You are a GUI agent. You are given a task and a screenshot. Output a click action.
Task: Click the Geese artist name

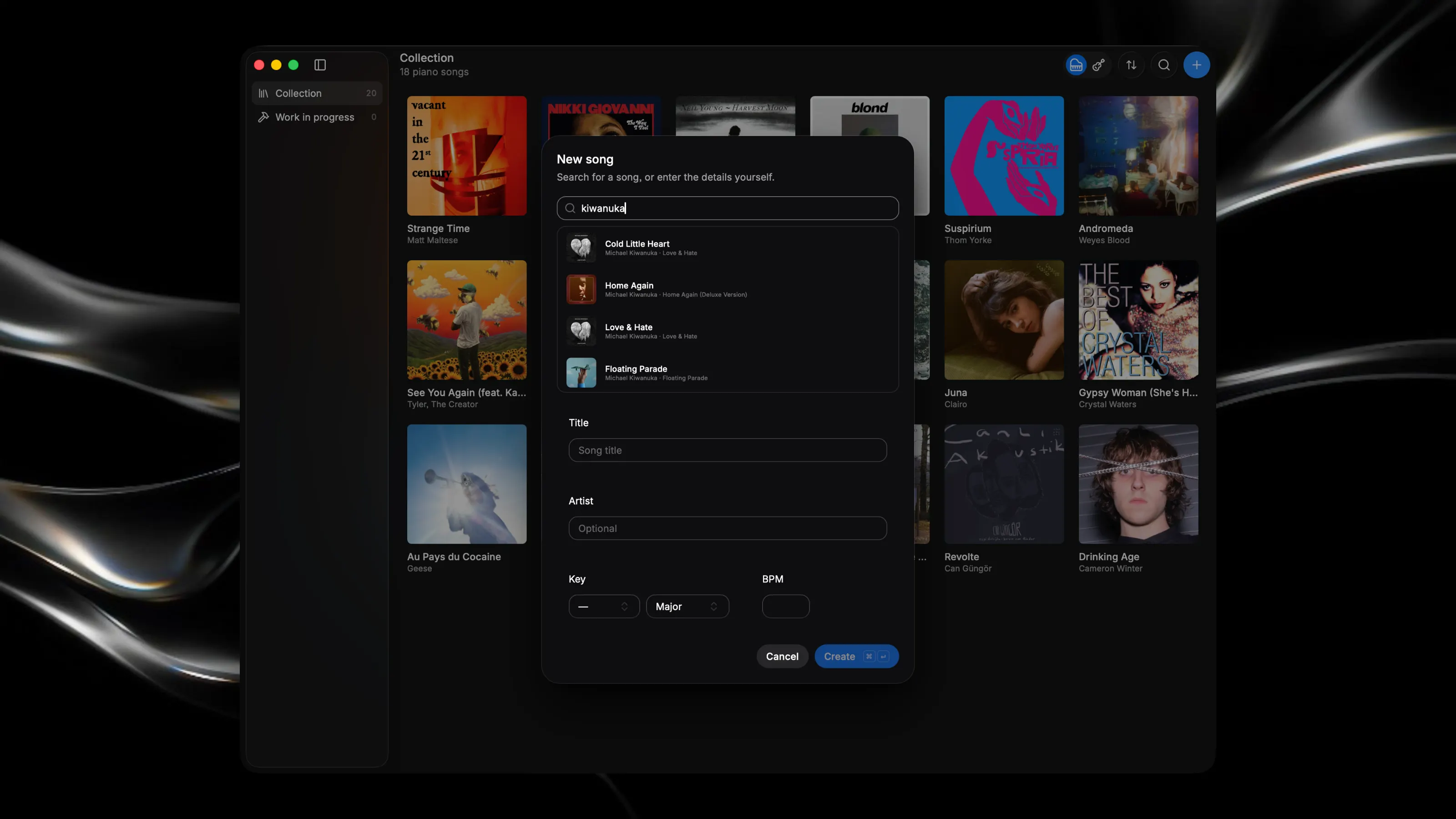click(420, 569)
